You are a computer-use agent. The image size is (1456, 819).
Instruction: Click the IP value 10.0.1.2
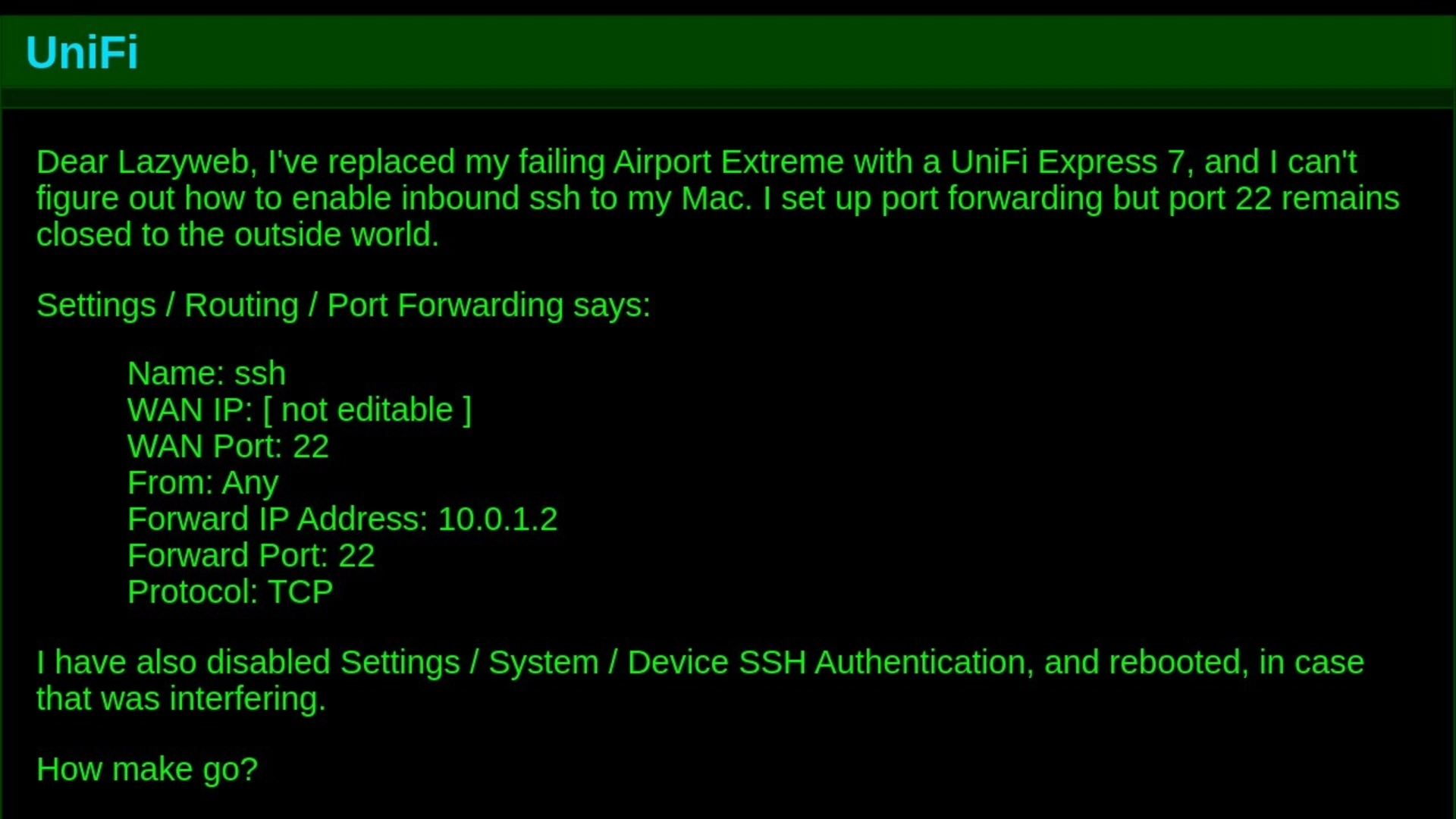[497, 519]
